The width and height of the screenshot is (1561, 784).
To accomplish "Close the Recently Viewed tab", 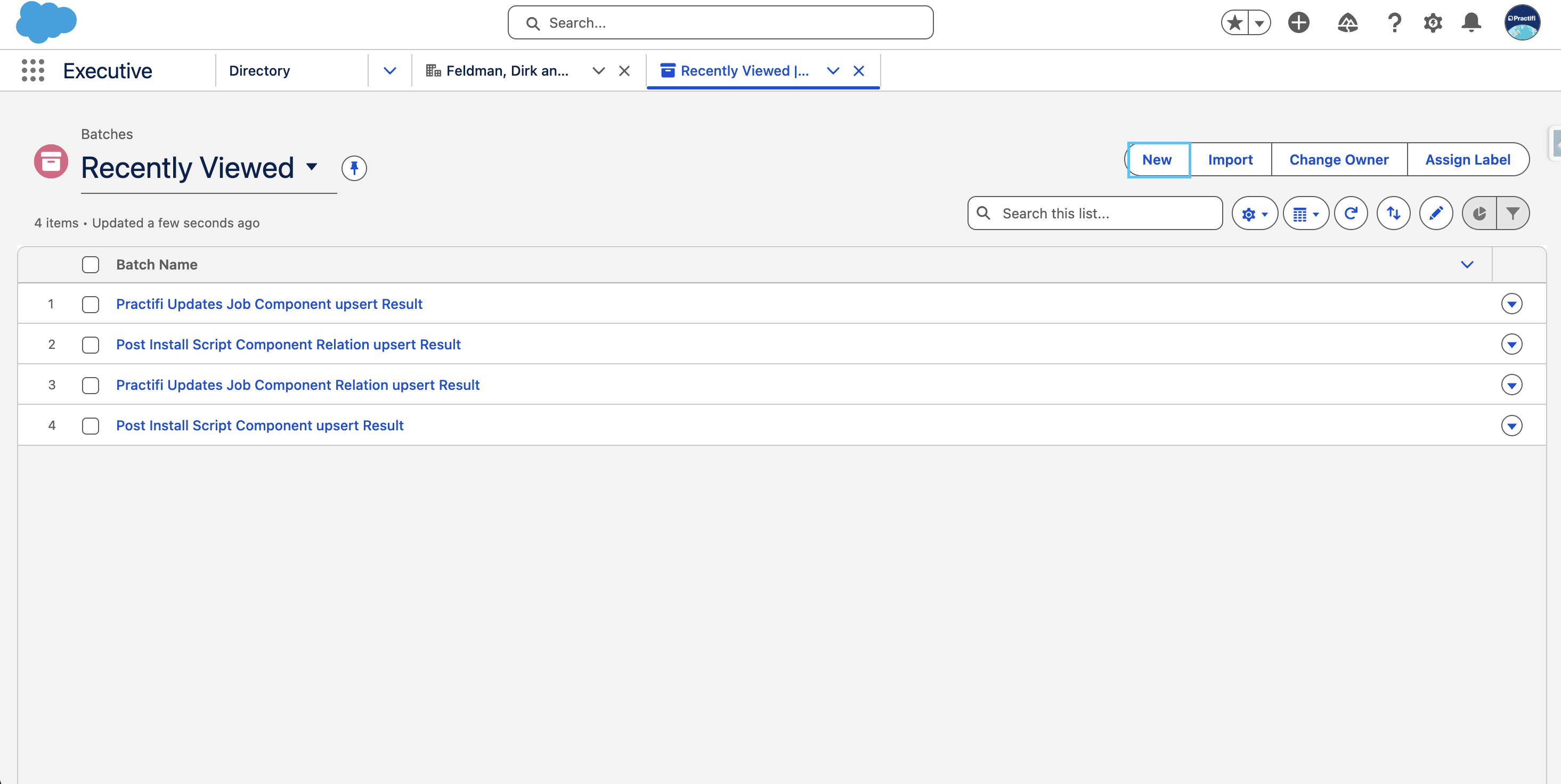I will [x=859, y=71].
